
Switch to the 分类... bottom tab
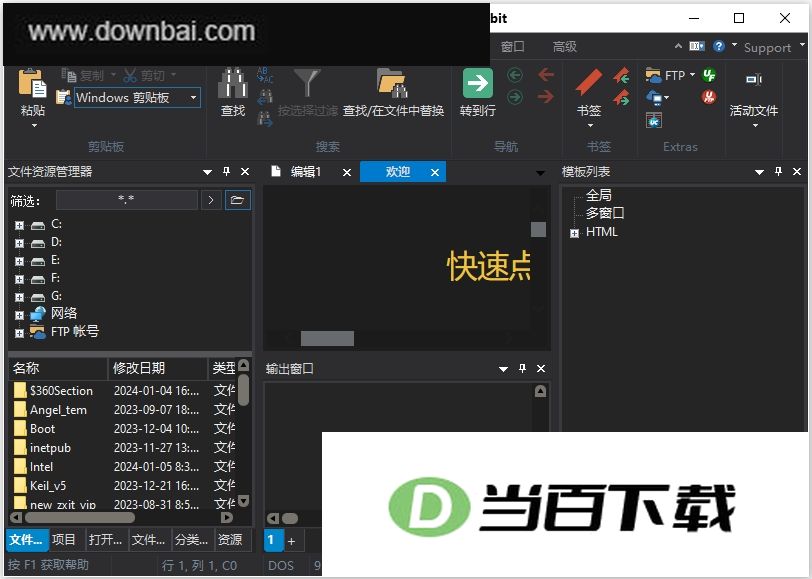191,540
